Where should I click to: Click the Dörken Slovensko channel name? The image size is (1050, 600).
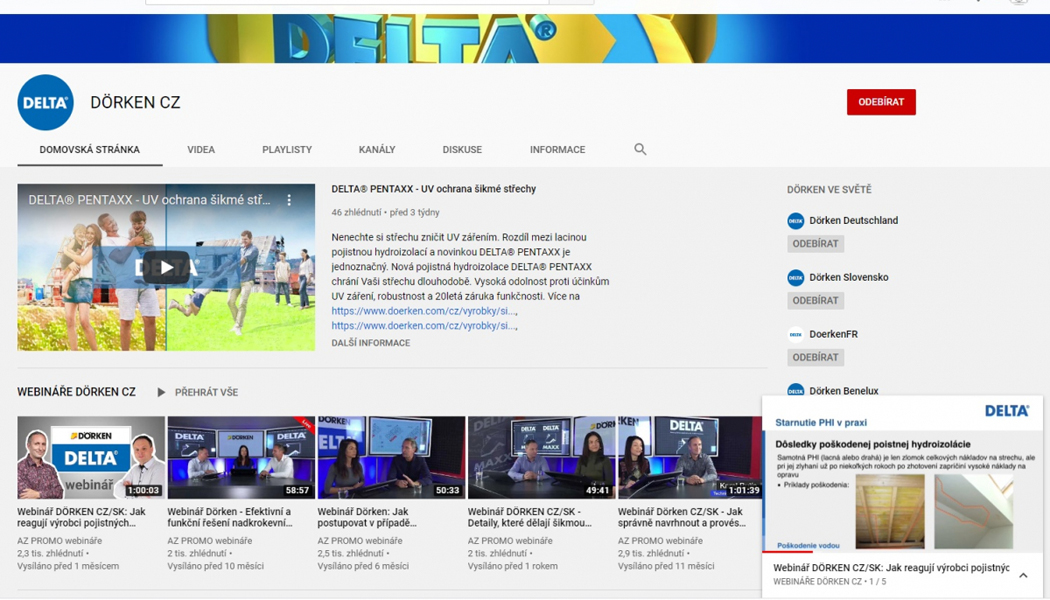[848, 277]
